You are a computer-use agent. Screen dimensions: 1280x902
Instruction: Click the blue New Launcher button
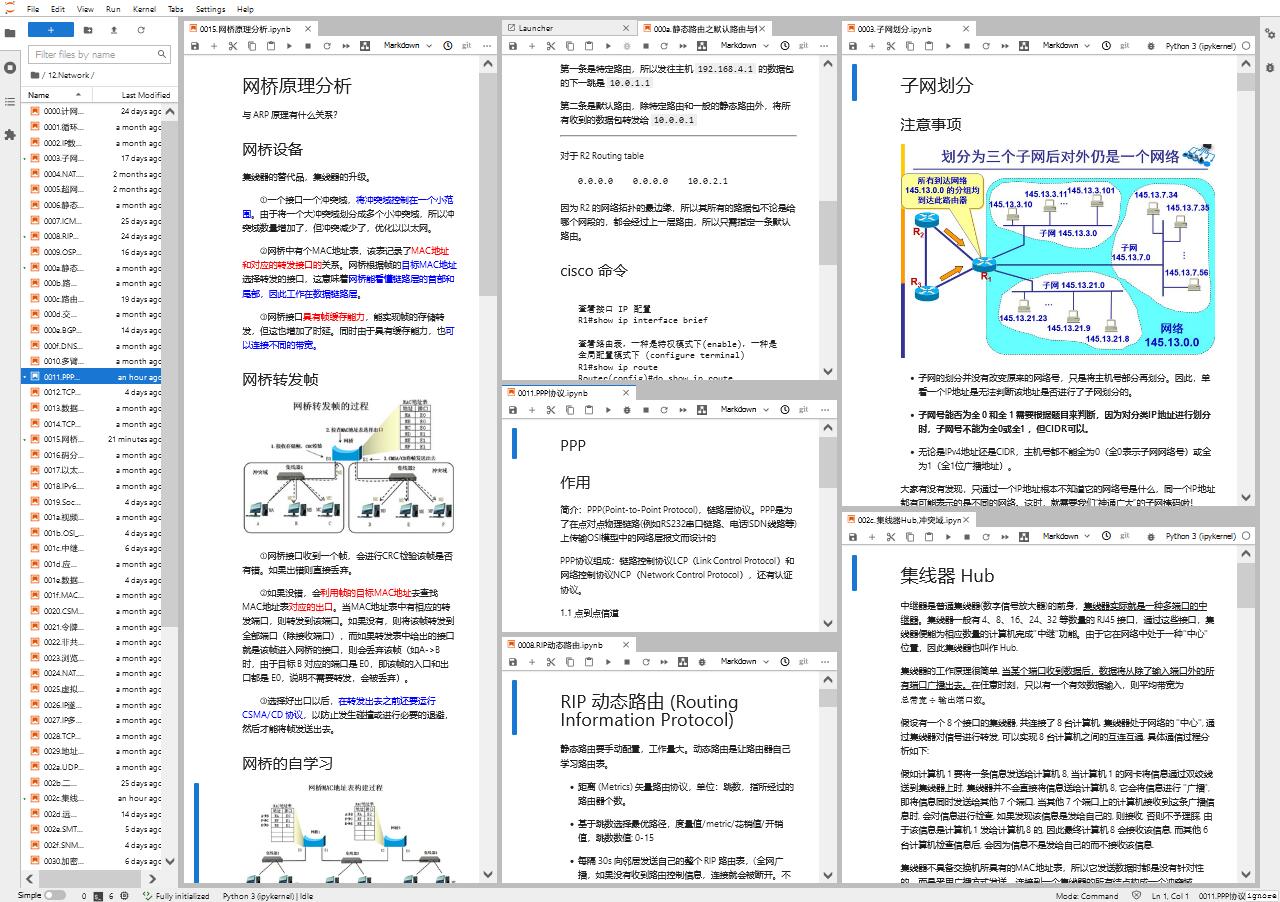[50, 30]
